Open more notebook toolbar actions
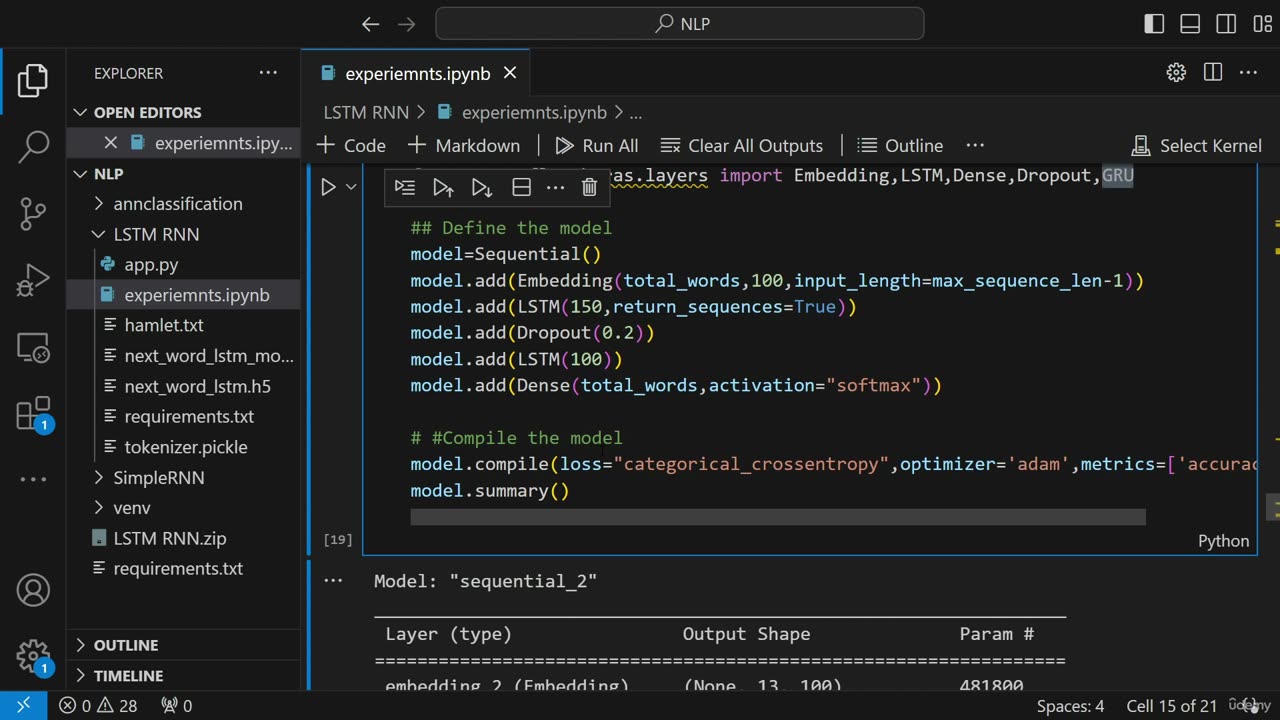The width and height of the screenshot is (1280, 720). (x=975, y=145)
